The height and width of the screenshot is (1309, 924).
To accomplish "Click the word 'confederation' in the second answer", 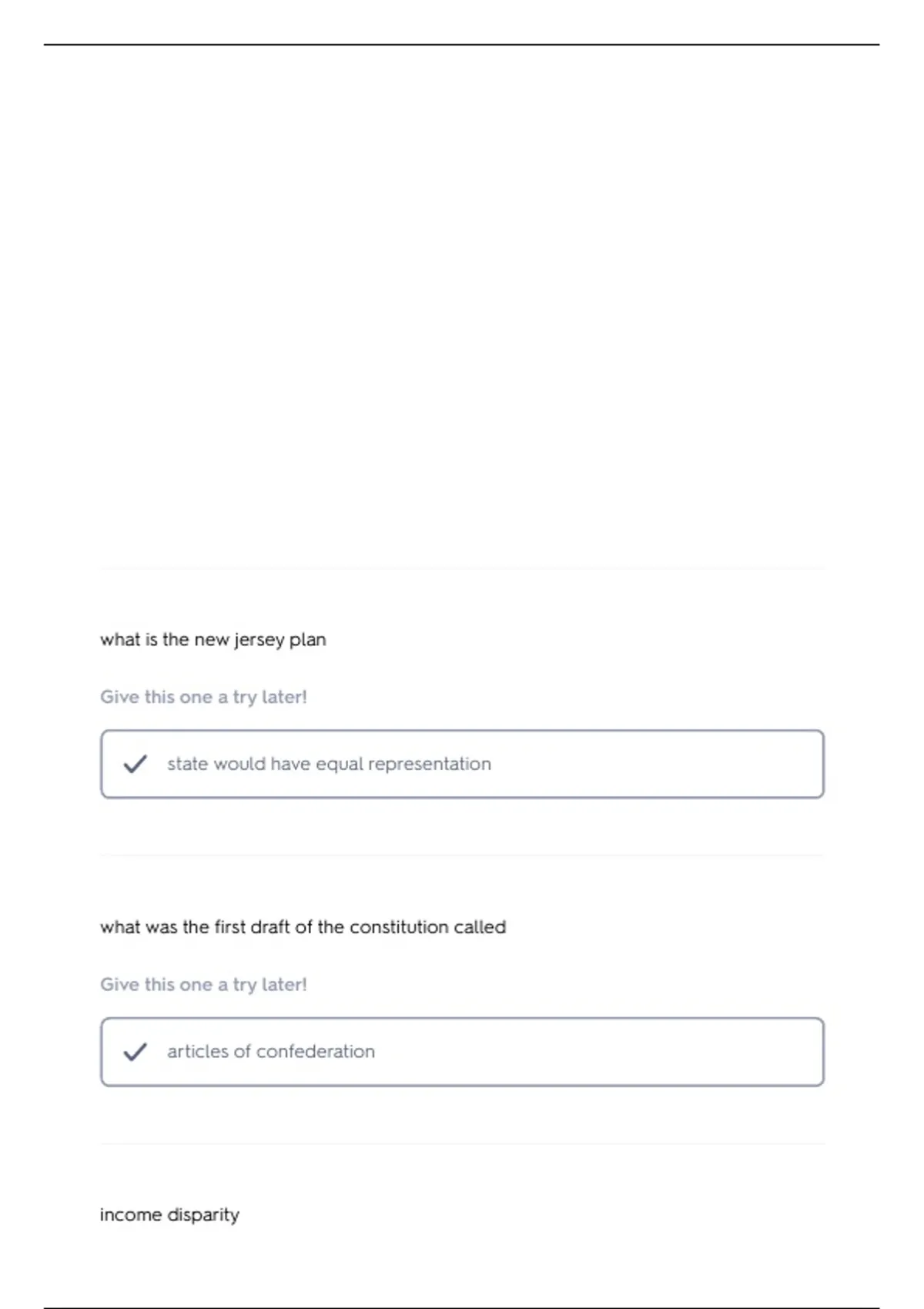I will click(x=316, y=1052).
